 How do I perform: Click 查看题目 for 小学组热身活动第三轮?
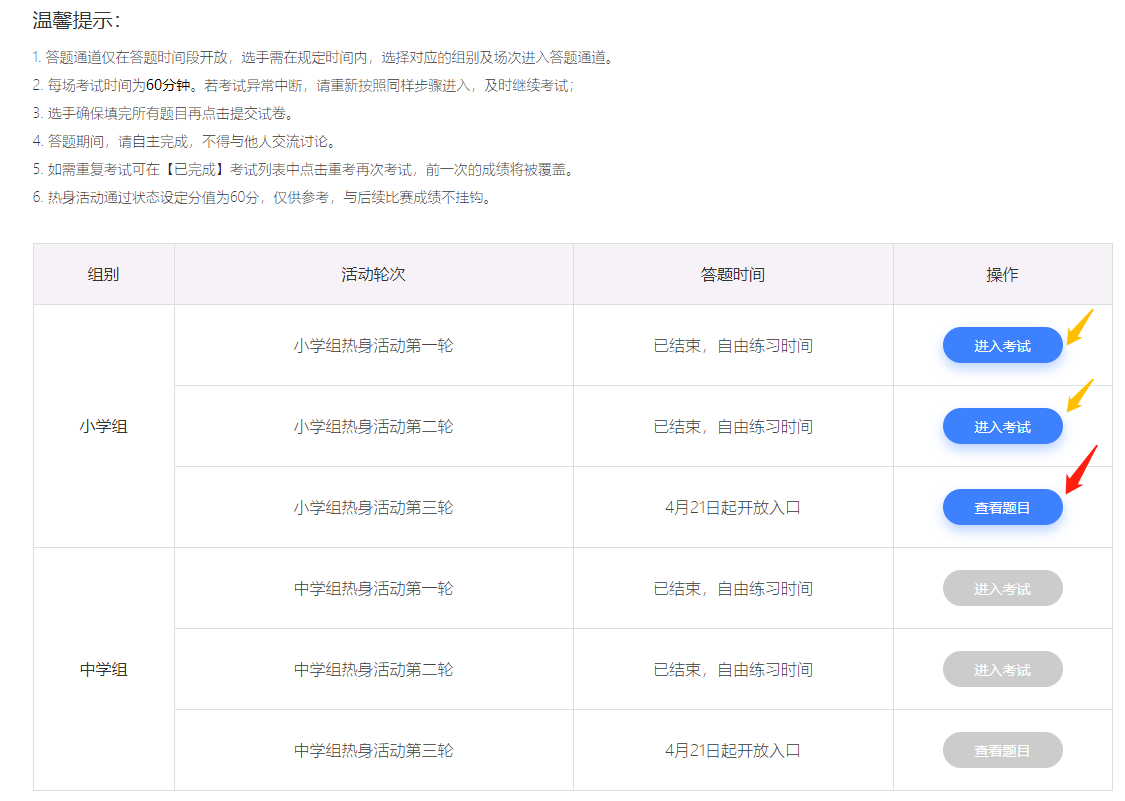(1002, 506)
